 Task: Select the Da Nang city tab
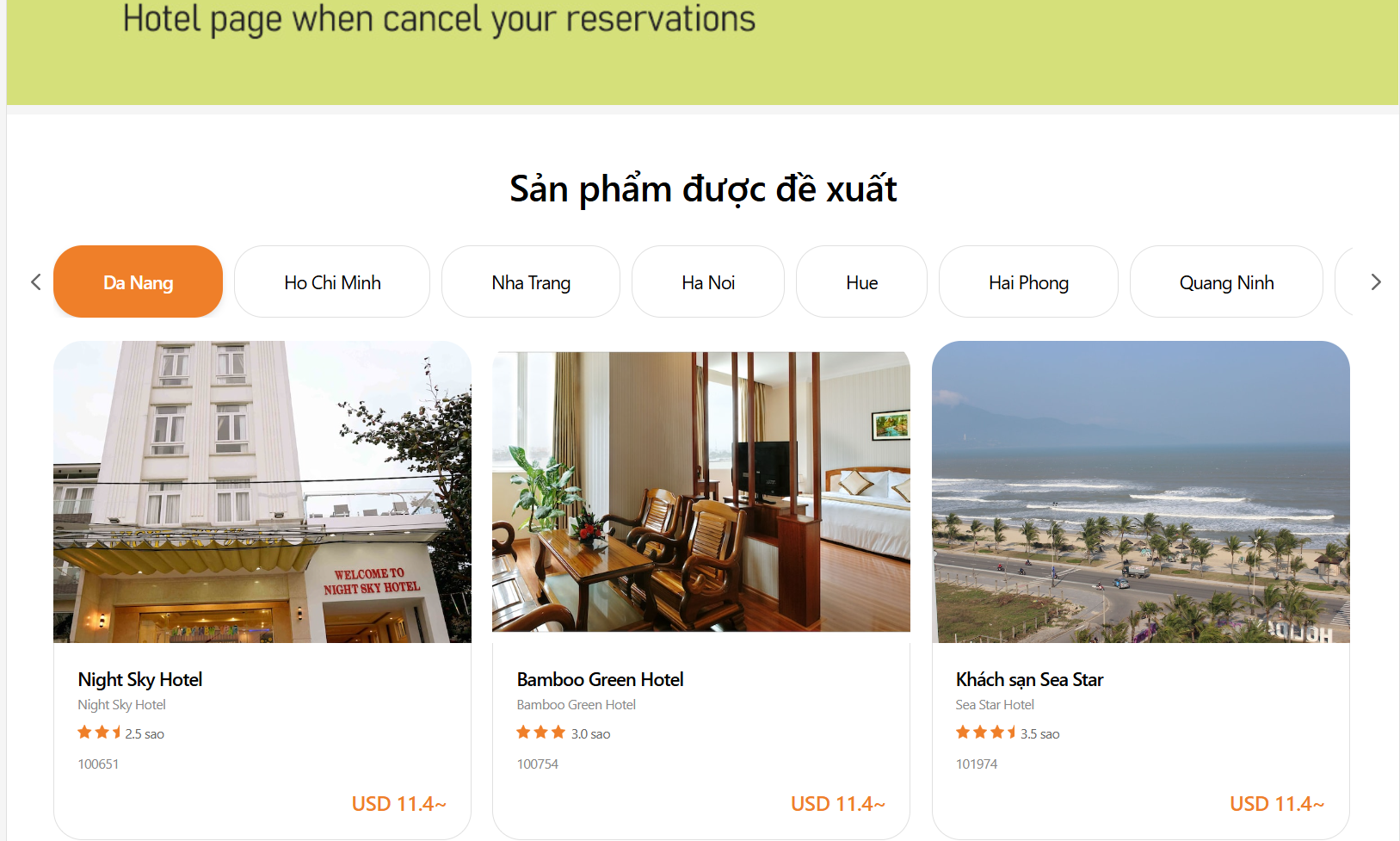(138, 282)
